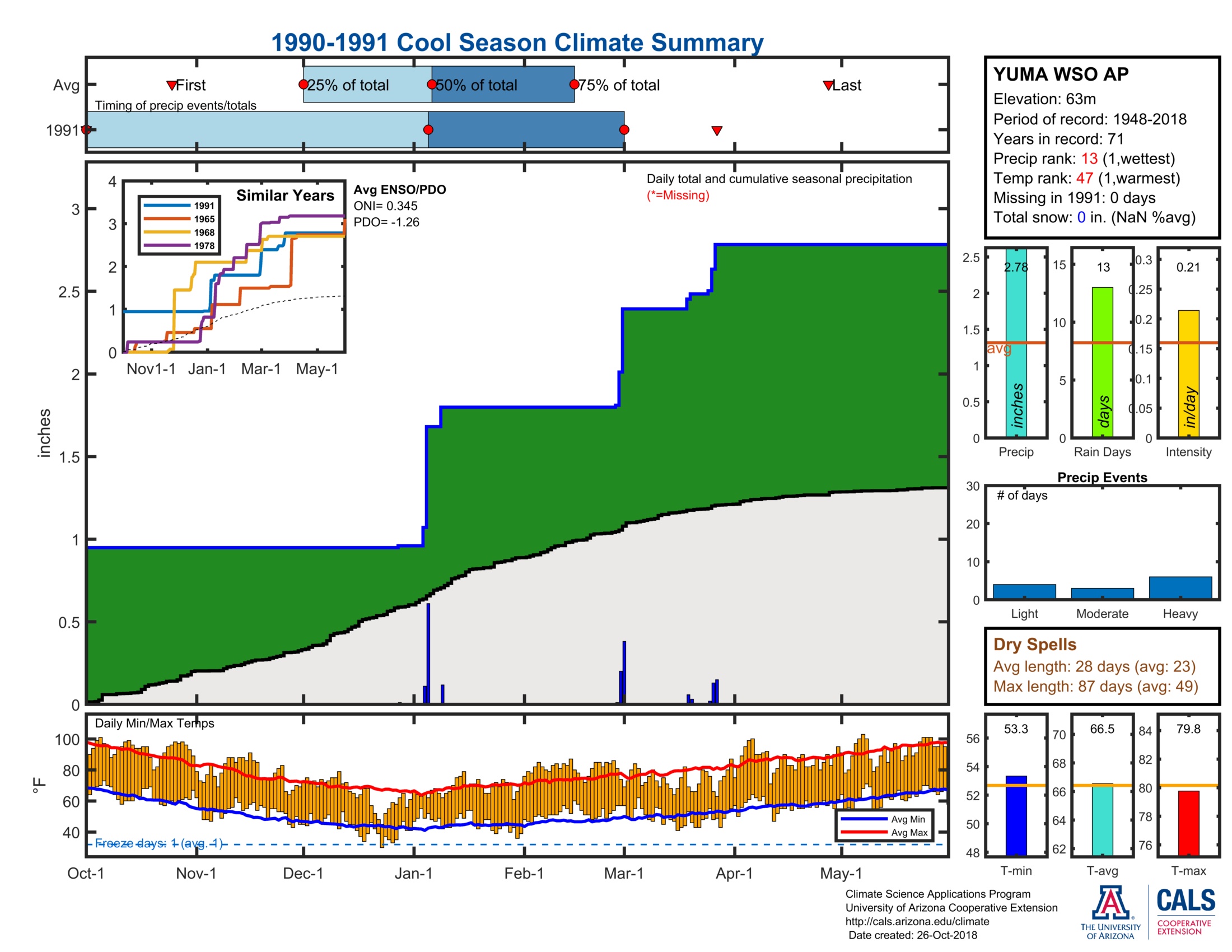Click the '66.5' T-avg value
Screen dimensions: 1232x952
(1102, 729)
